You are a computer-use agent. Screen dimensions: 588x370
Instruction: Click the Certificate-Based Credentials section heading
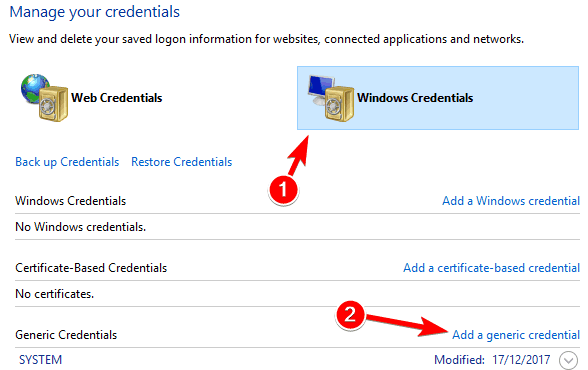click(91, 268)
